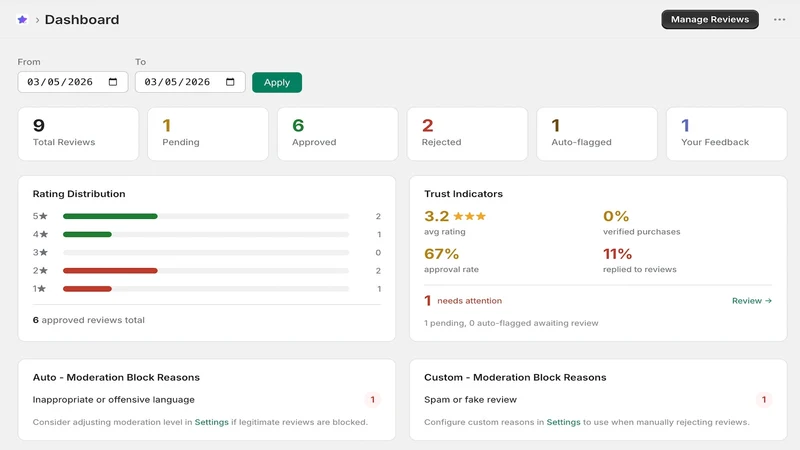Click the Dashboard breadcrumb title
Screen dimensions: 800x450
coord(82,19)
